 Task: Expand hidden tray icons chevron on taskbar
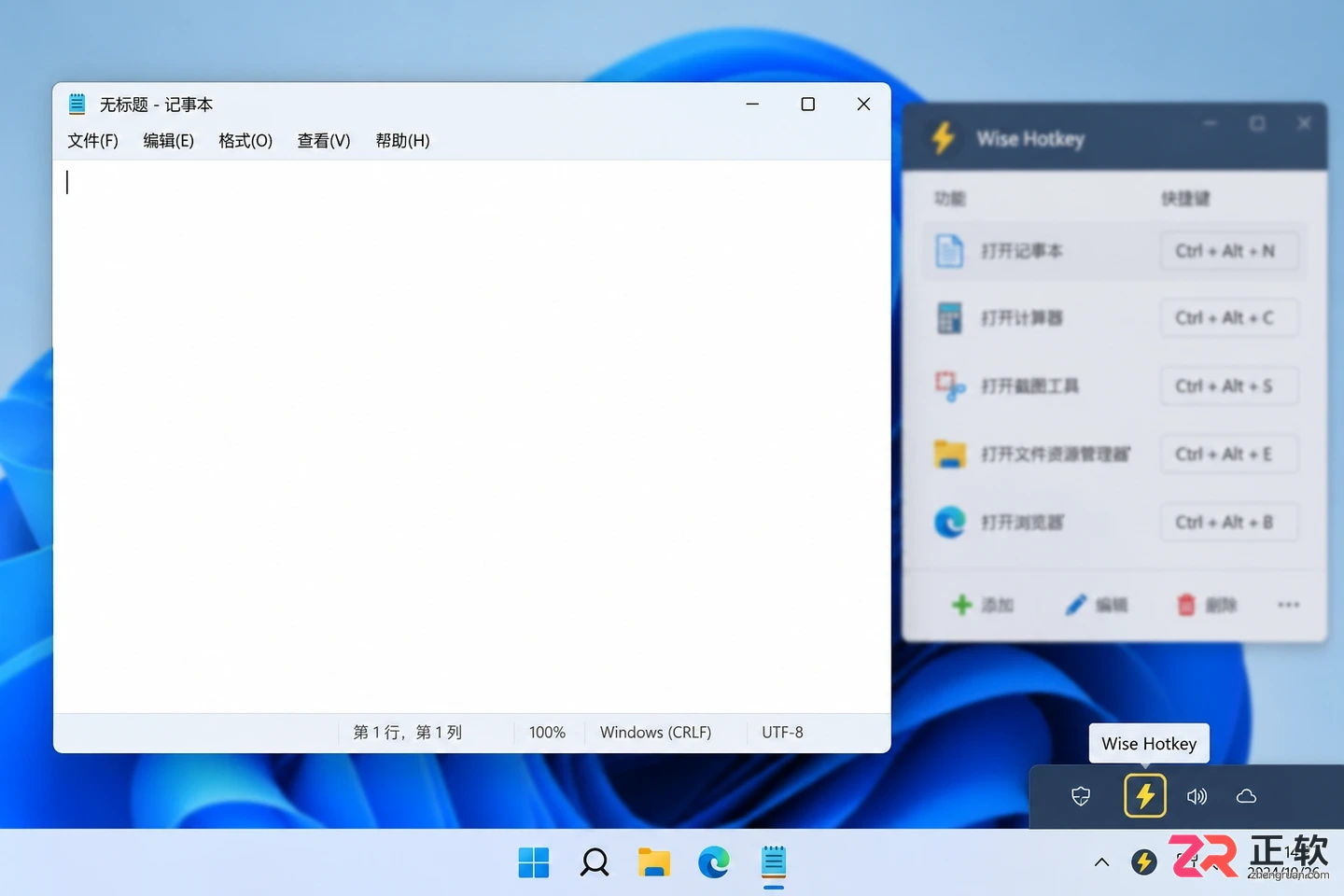click(x=1101, y=862)
